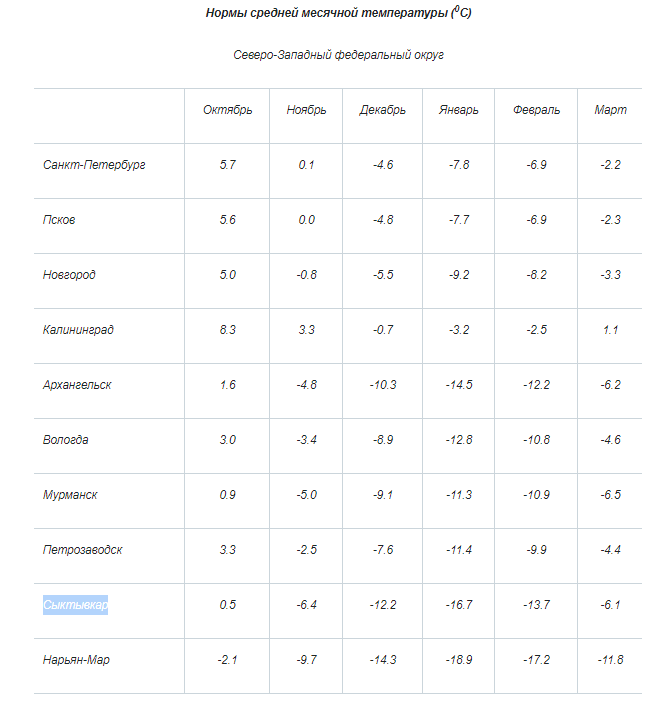Click the Декабрь column header

click(382, 110)
